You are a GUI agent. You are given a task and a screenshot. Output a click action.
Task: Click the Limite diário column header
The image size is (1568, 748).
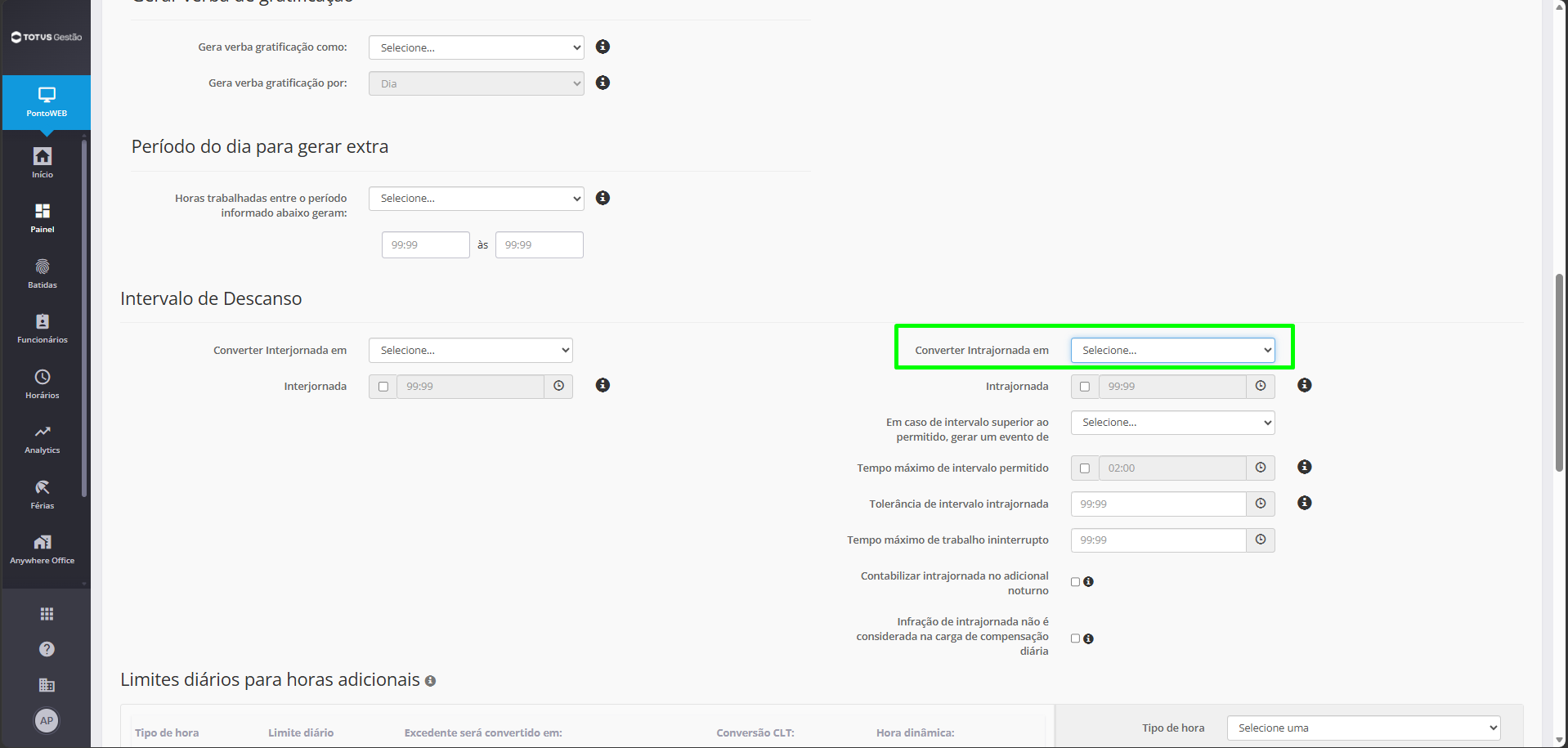pos(301,732)
